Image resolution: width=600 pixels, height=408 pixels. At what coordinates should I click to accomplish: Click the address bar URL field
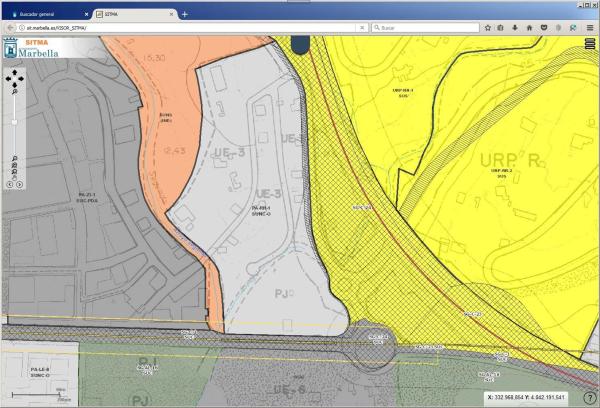pos(189,28)
